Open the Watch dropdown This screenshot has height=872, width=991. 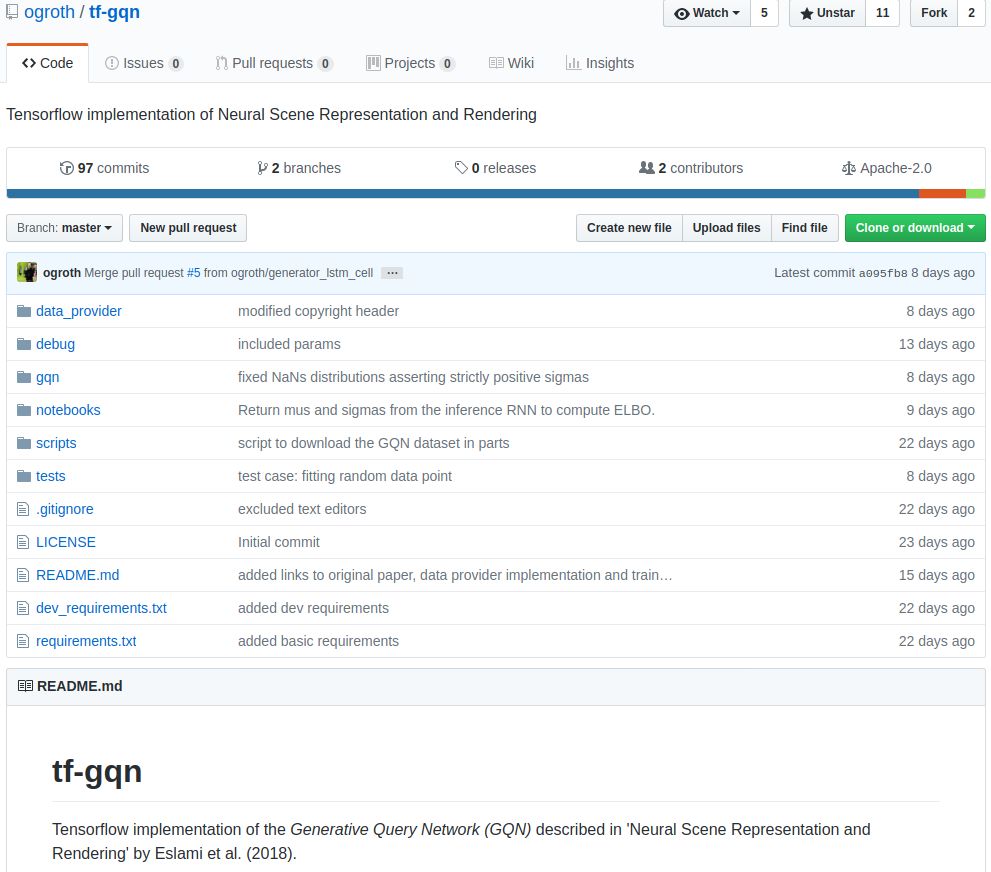coord(707,13)
